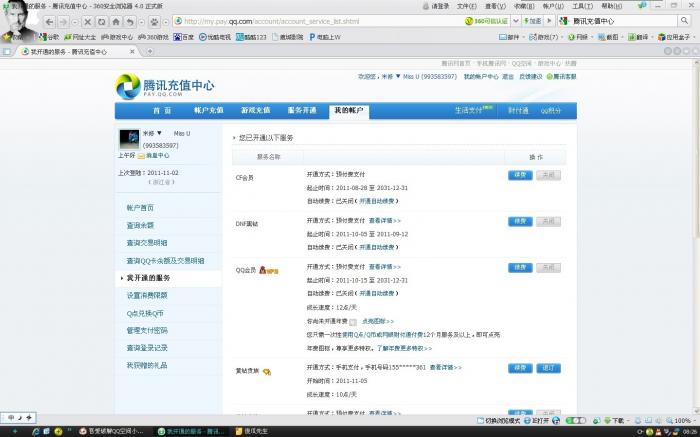Screen dimensions: 700x437
Task: Open the 工具(T) menu
Action: [583, 6]
